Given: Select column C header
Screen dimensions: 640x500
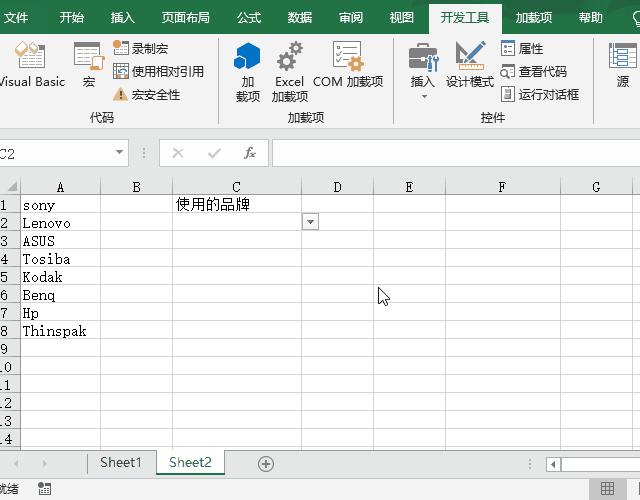Looking at the screenshot, I should click(x=237, y=187).
